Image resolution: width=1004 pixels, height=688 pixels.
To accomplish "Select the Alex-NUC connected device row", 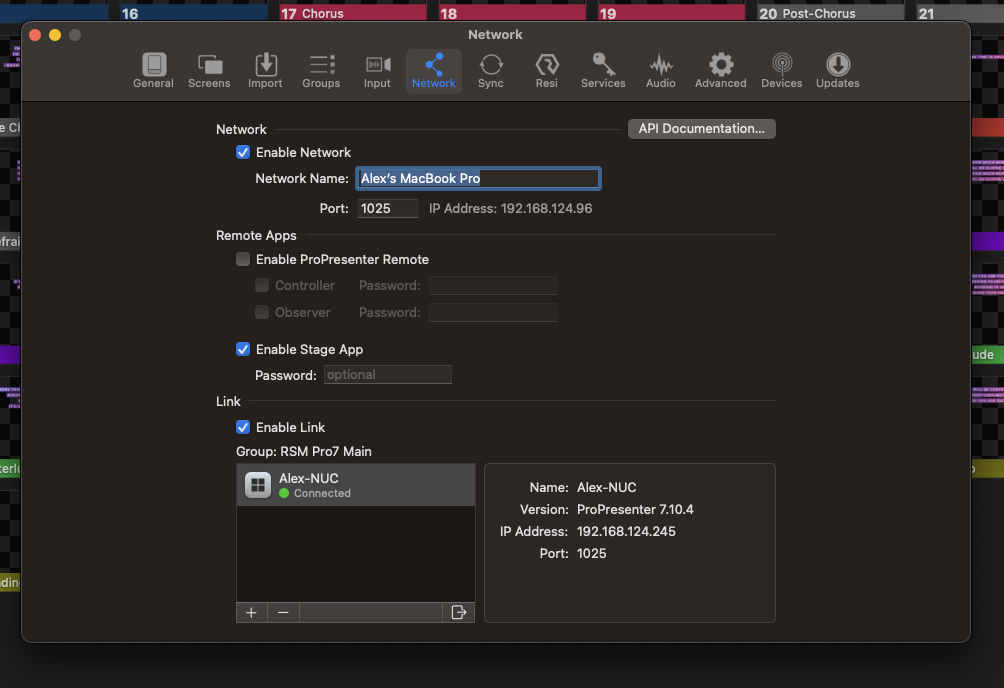I will click(356, 485).
